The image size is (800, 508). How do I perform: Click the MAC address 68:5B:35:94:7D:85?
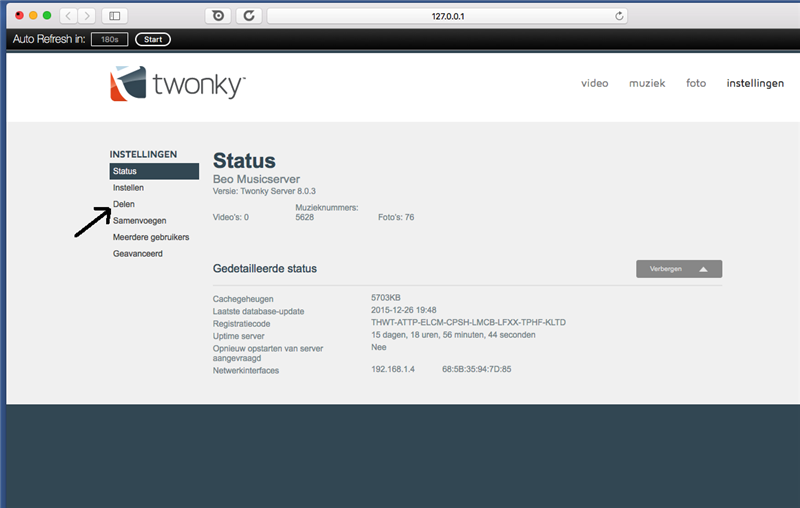coord(477,369)
